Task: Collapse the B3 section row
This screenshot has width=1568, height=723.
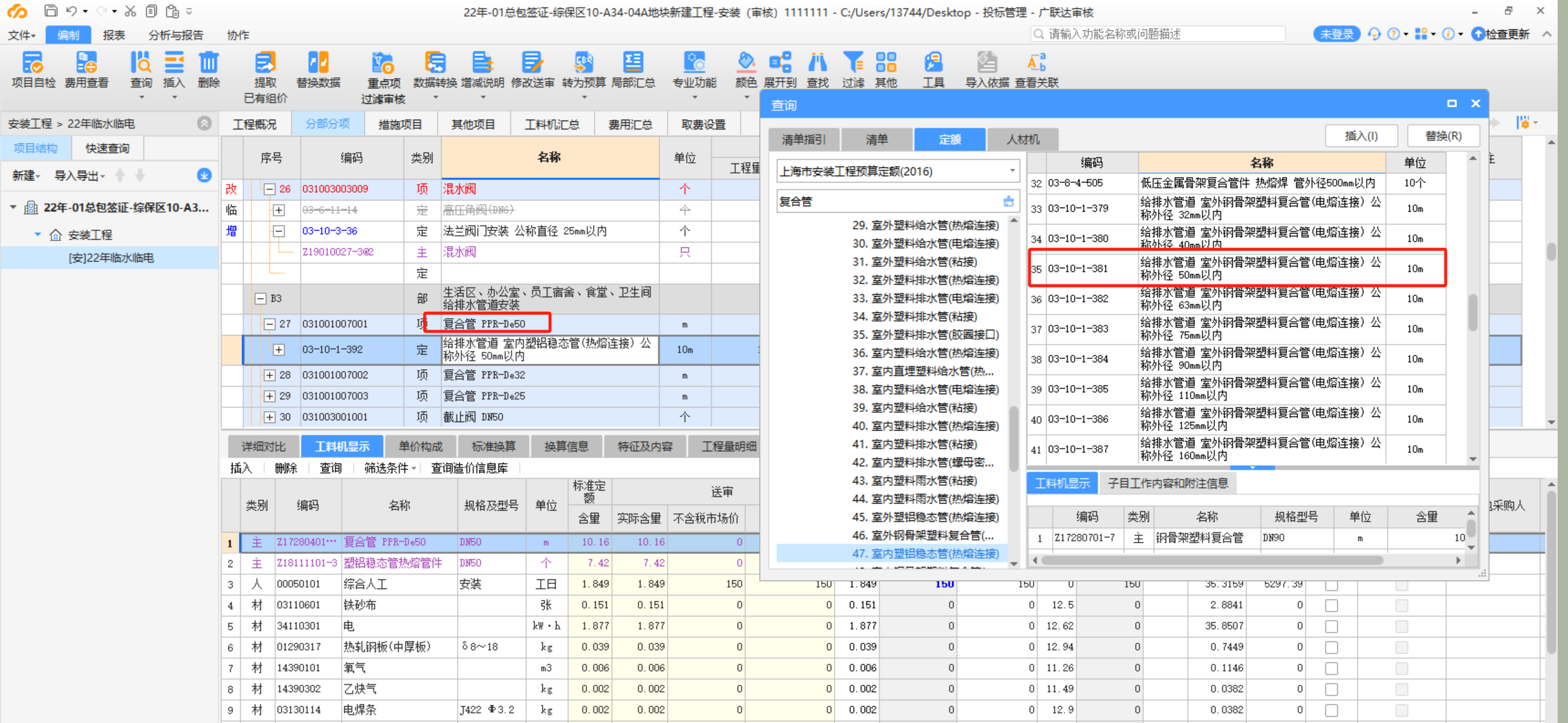Action: (x=260, y=299)
